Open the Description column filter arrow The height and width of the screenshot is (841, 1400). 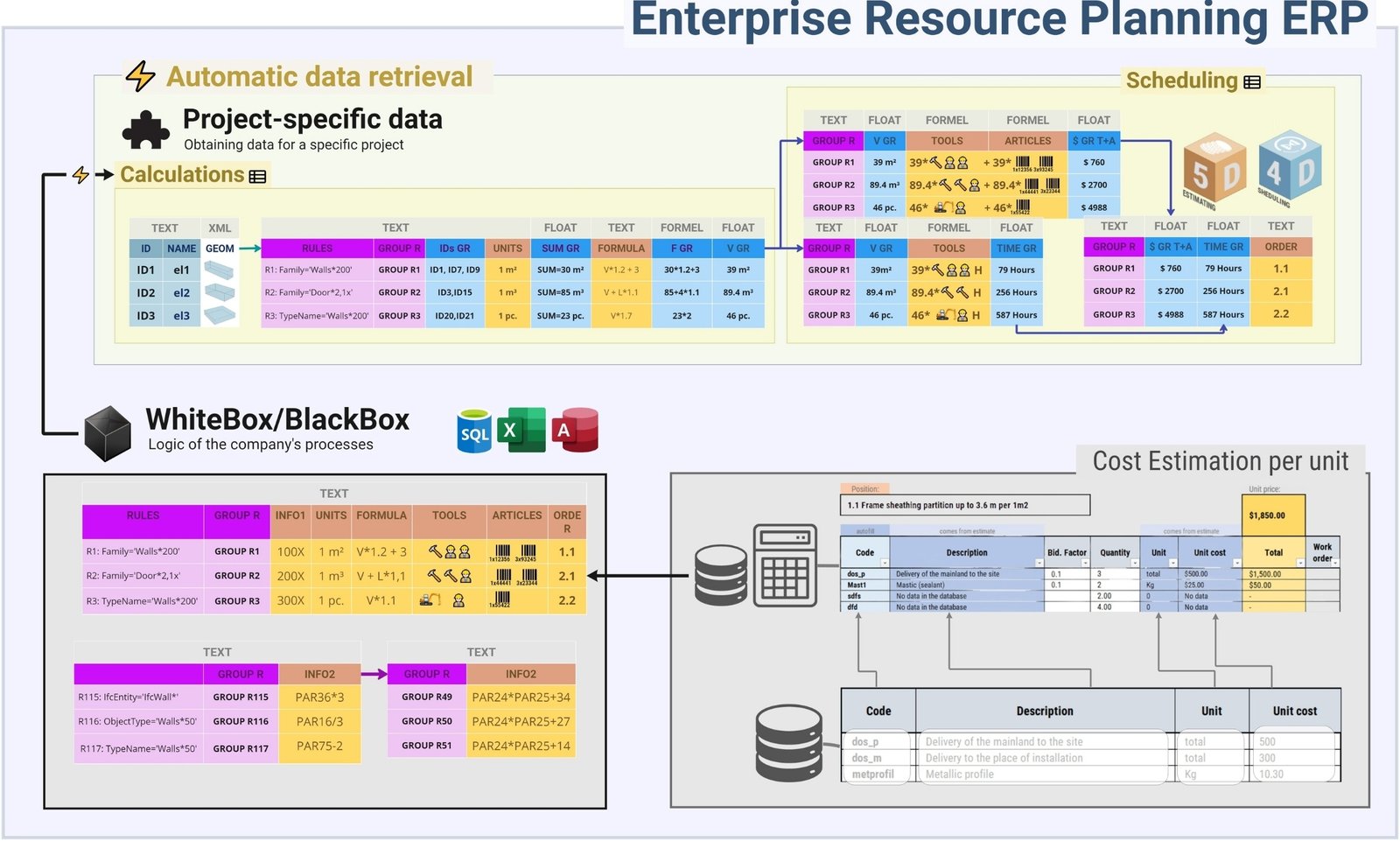[x=1039, y=564]
